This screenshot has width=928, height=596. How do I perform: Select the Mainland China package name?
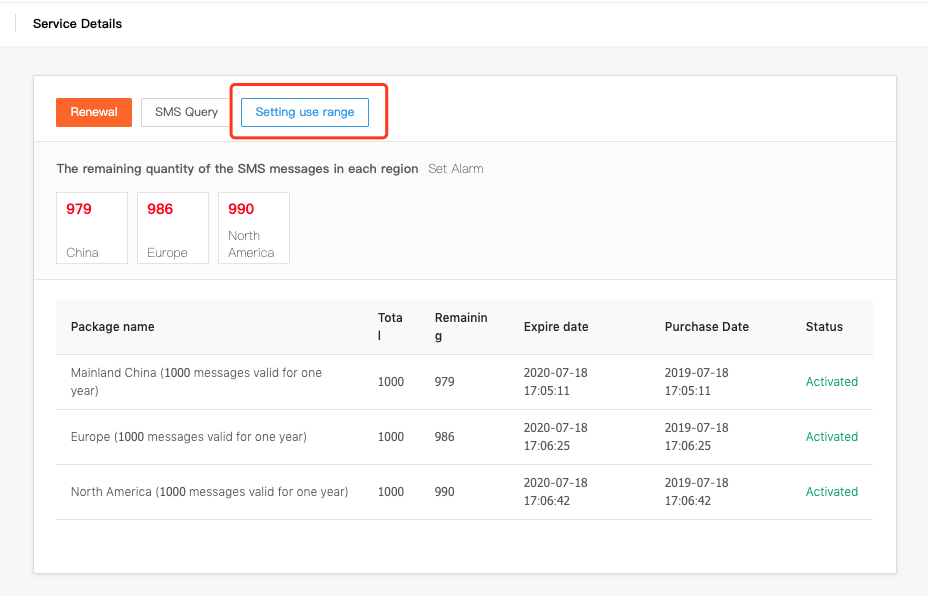point(196,382)
